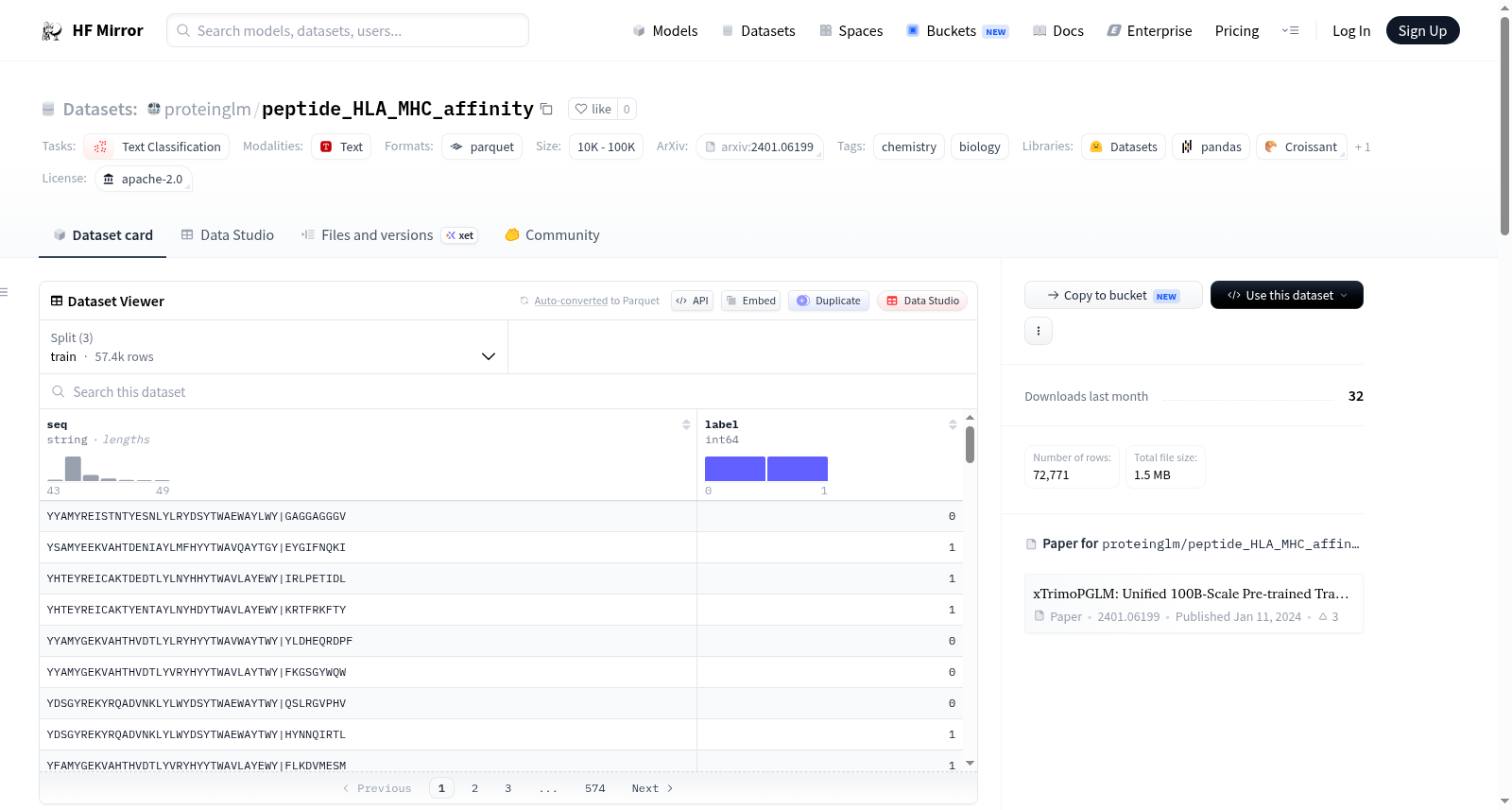Open the Docs menu item

point(1058,31)
